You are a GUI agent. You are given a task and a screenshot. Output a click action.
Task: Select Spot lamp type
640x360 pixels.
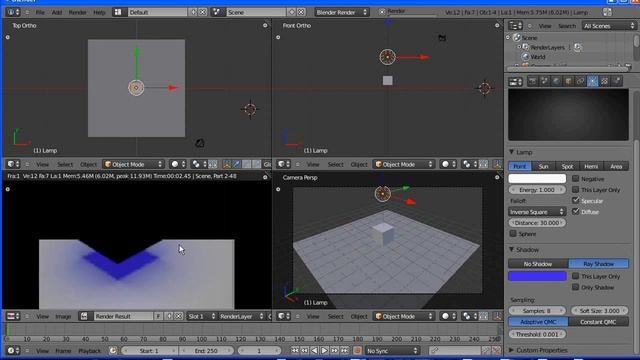click(x=567, y=166)
